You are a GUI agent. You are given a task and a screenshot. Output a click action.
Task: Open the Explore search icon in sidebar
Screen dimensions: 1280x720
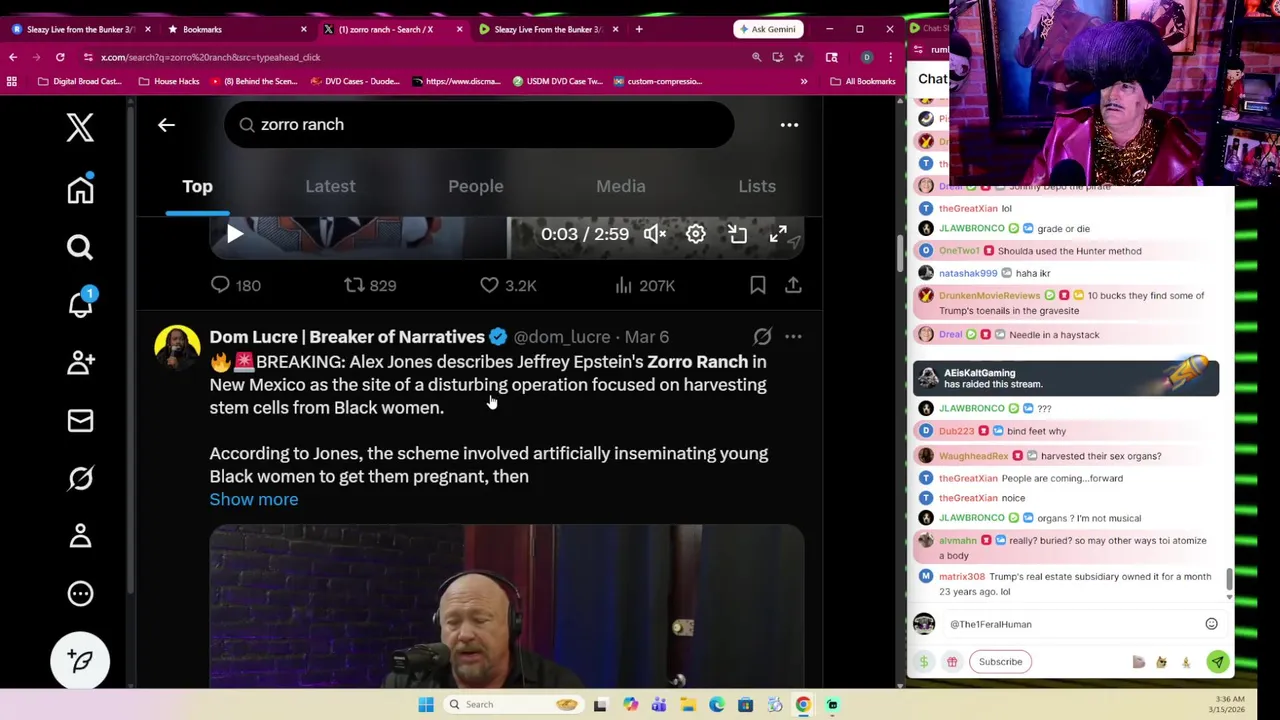tap(80, 247)
